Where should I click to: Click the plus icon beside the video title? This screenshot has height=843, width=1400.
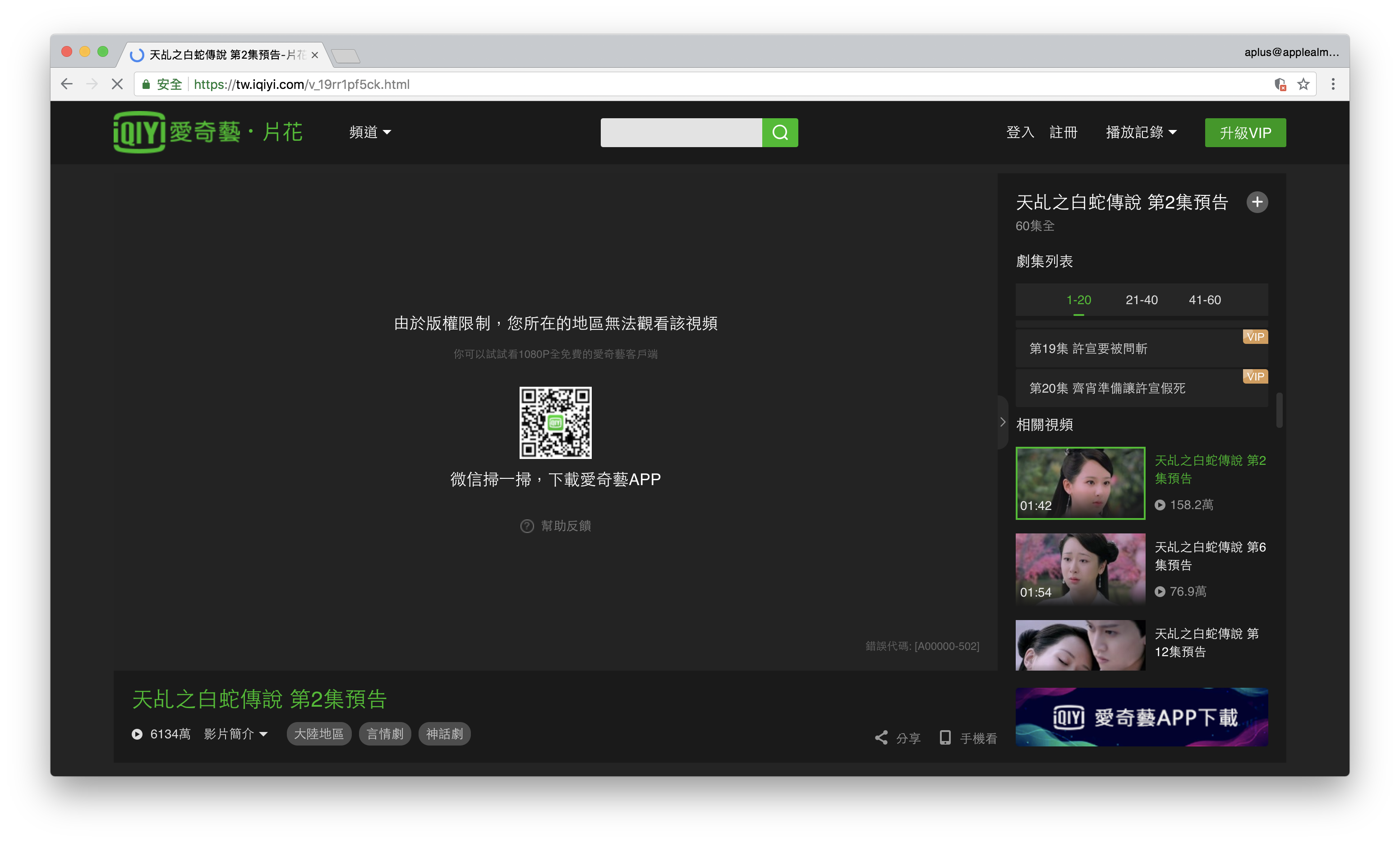tap(1257, 202)
